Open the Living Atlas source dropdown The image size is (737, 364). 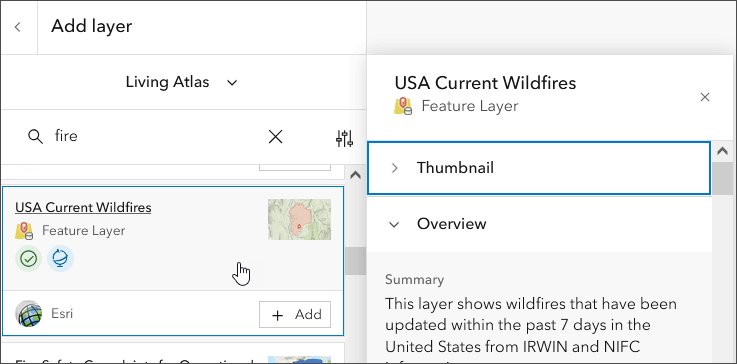(181, 83)
